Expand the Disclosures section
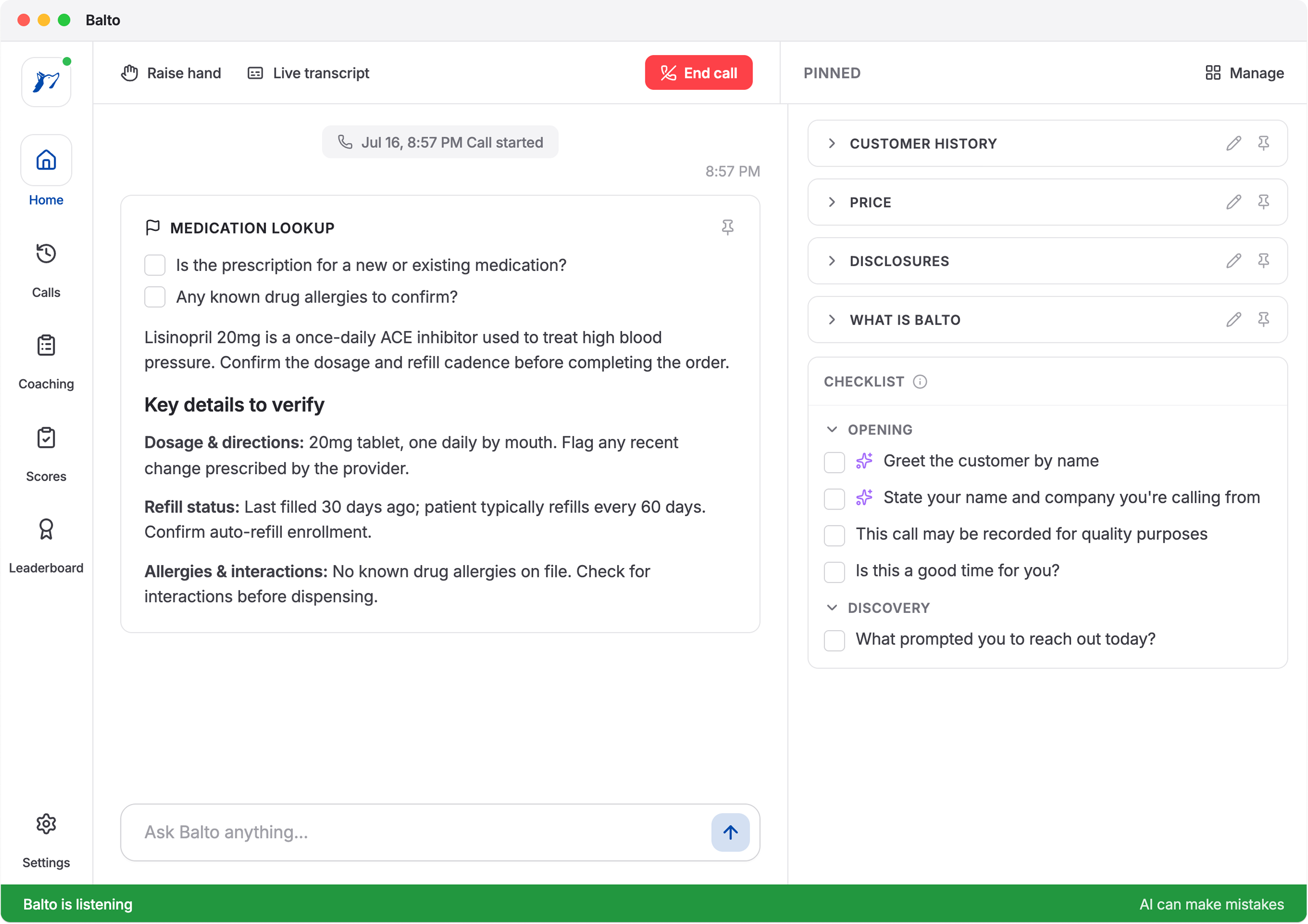 tap(832, 260)
